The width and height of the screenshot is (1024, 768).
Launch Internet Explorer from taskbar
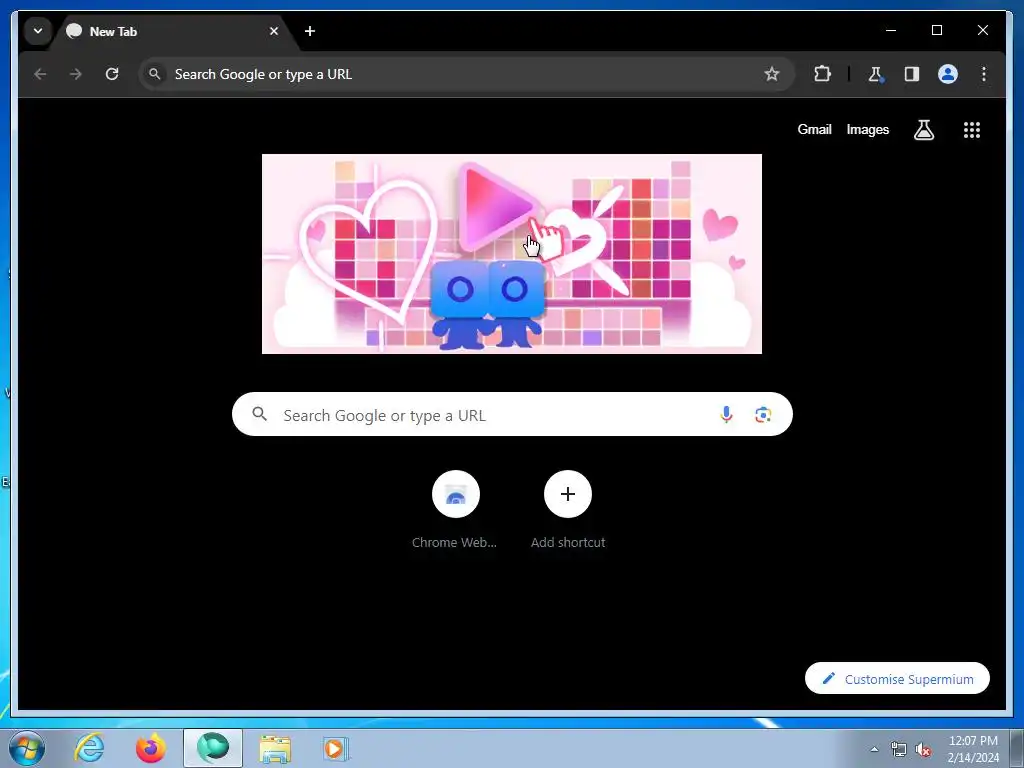[x=89, y=748]
